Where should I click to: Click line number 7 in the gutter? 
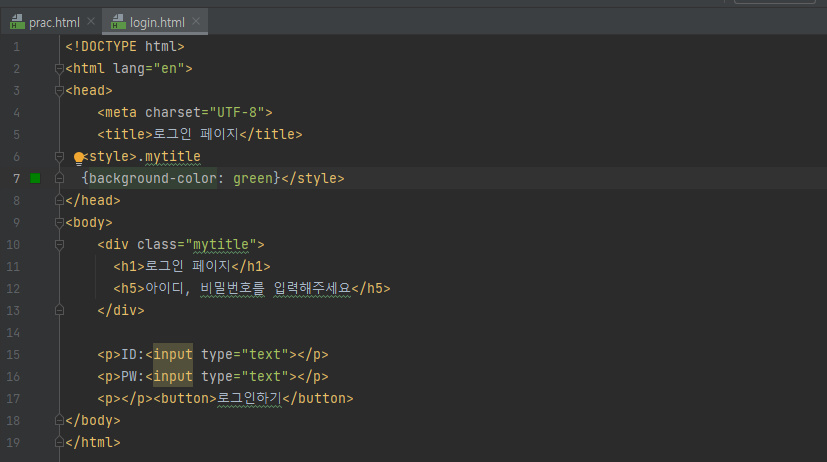point(16,179)
